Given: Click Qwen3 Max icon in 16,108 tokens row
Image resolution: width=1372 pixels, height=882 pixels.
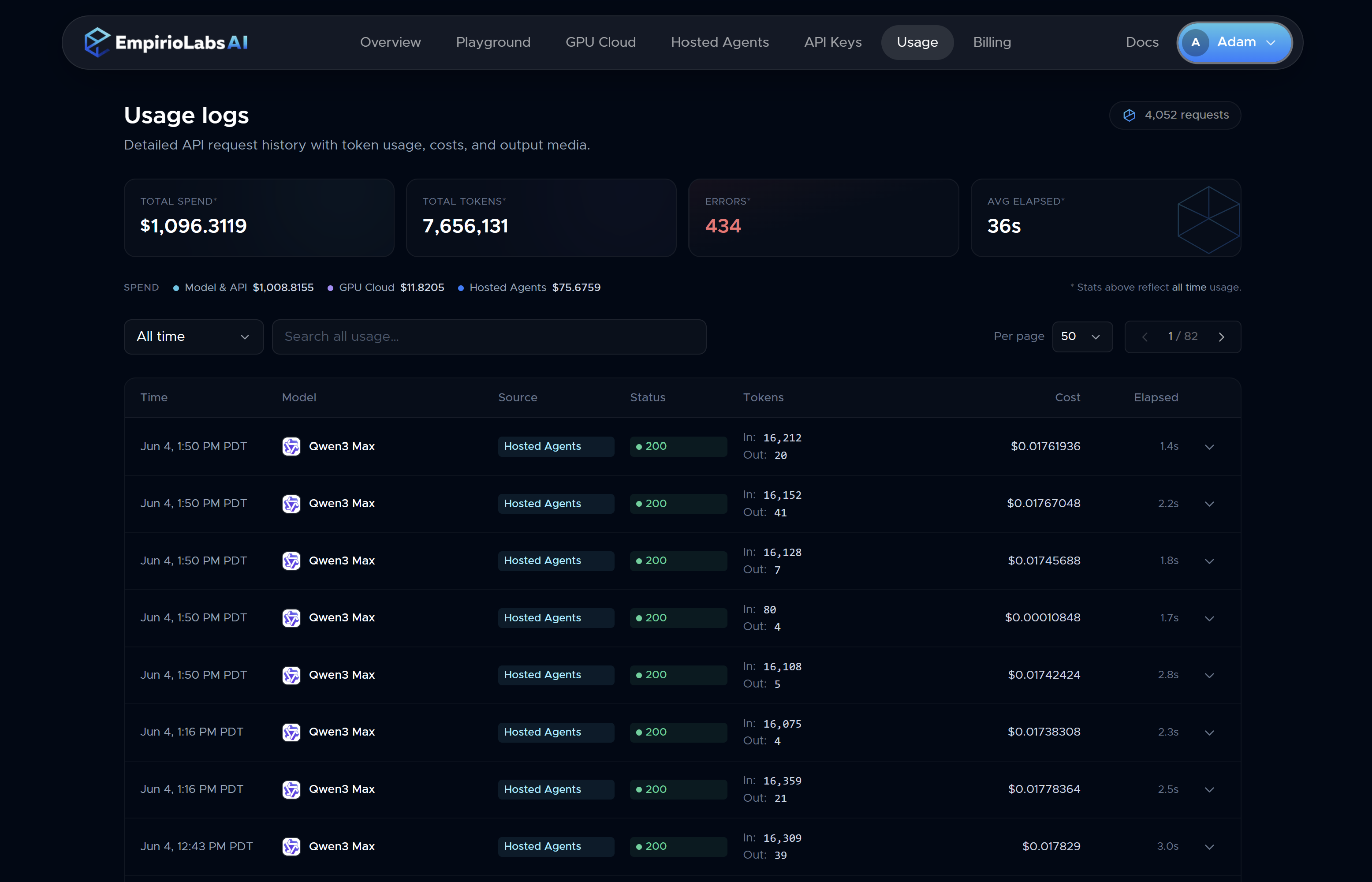Looking at the screenshot, I should (x=291, y=675).
